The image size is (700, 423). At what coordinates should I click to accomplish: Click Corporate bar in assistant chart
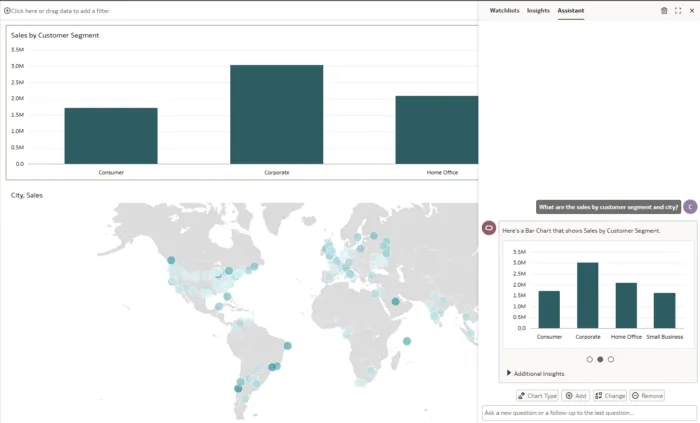588,295
